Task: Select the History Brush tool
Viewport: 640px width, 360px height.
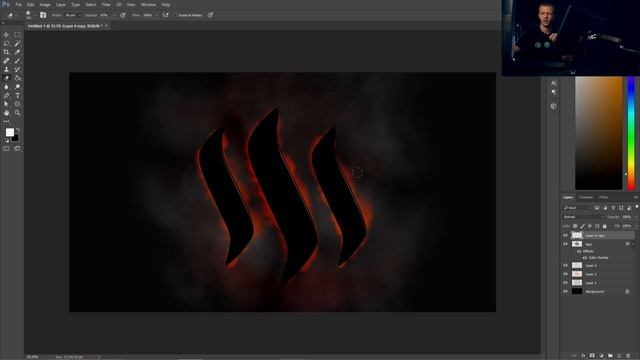Action: click(x=17, y=69)
